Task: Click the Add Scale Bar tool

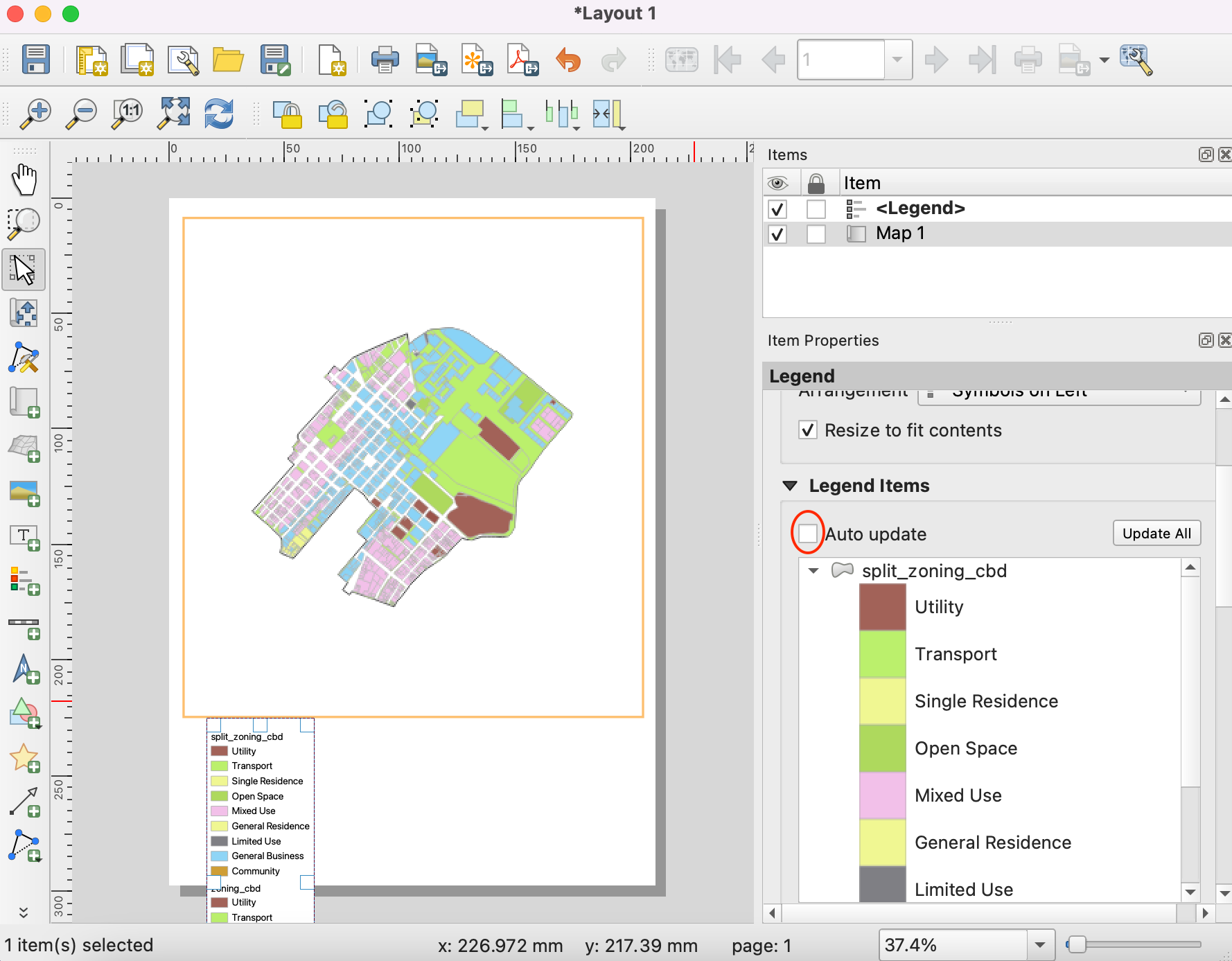Action: click(x=24, y=626)
